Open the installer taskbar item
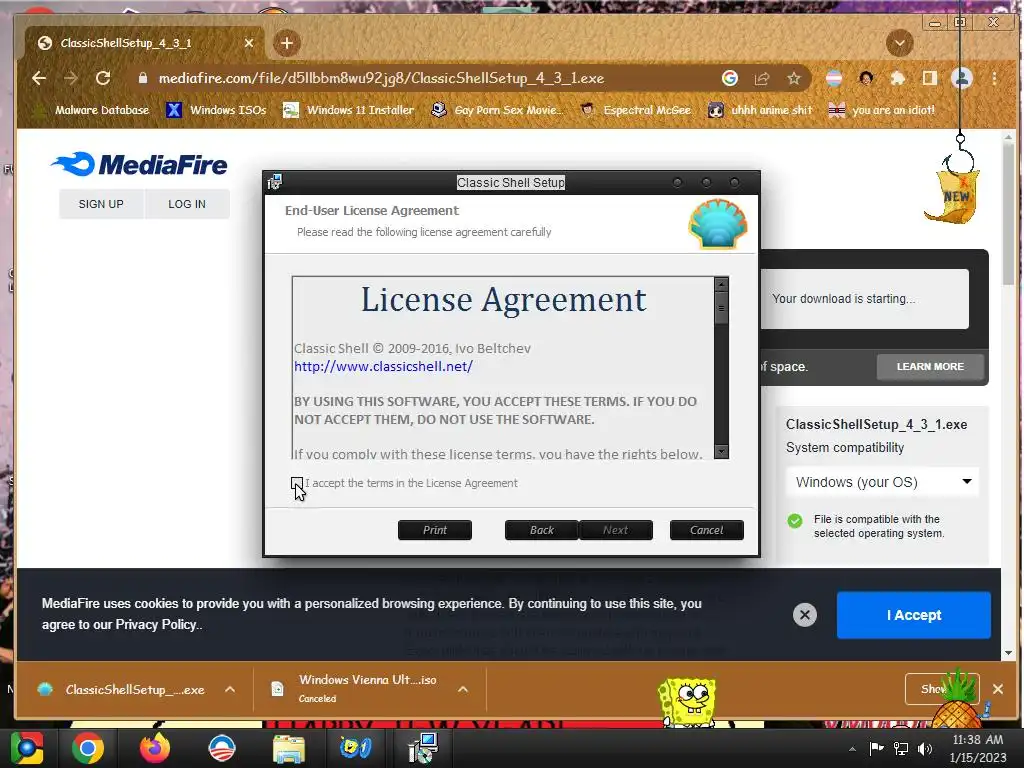1024x768 pixels. click(423, 748)
